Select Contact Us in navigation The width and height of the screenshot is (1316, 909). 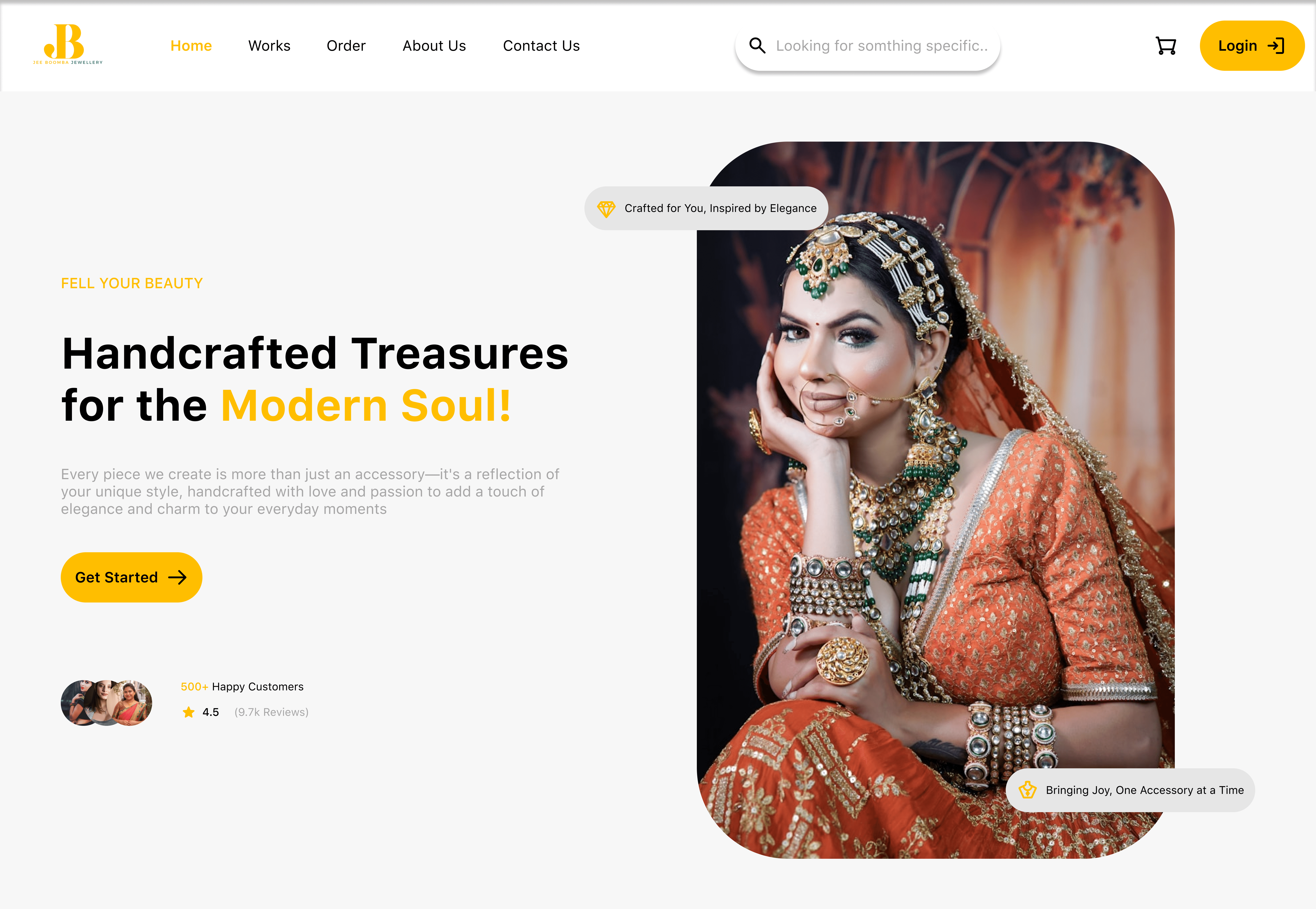click(x=541, y=45)
